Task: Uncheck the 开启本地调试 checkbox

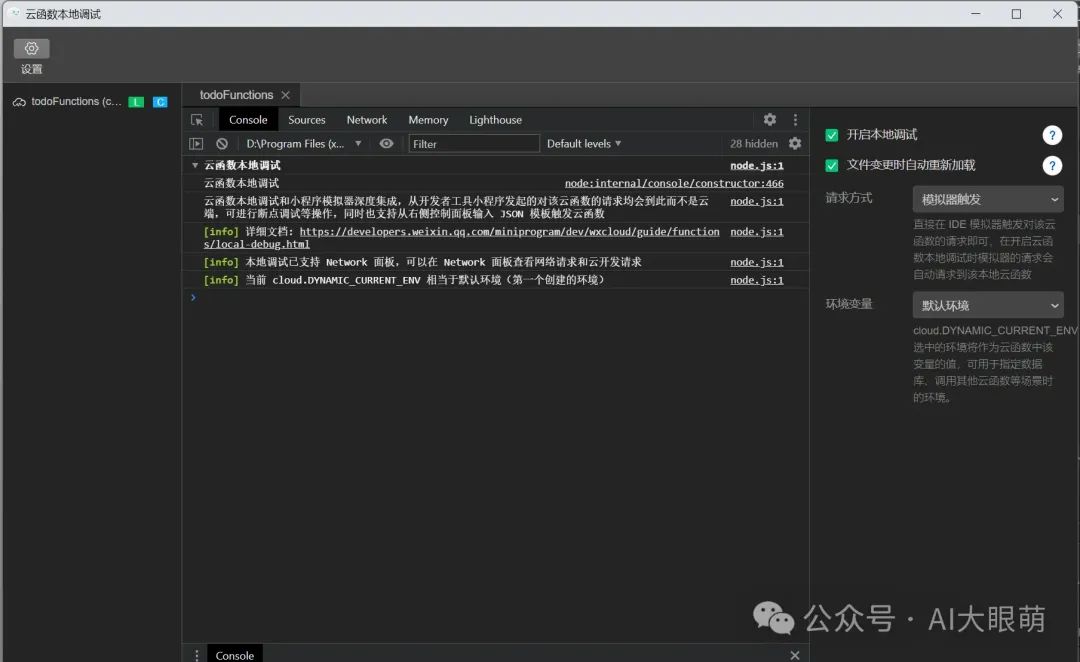Action: (832, 135)
